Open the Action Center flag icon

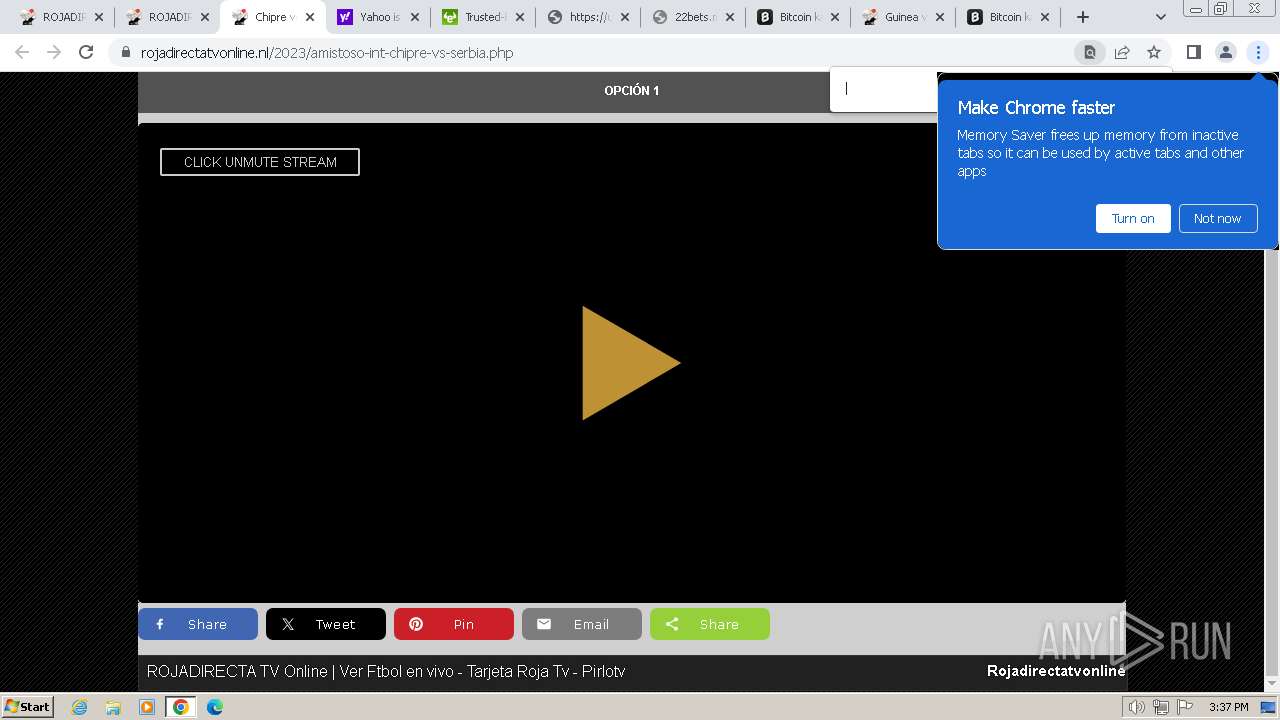click(1184, 707)
